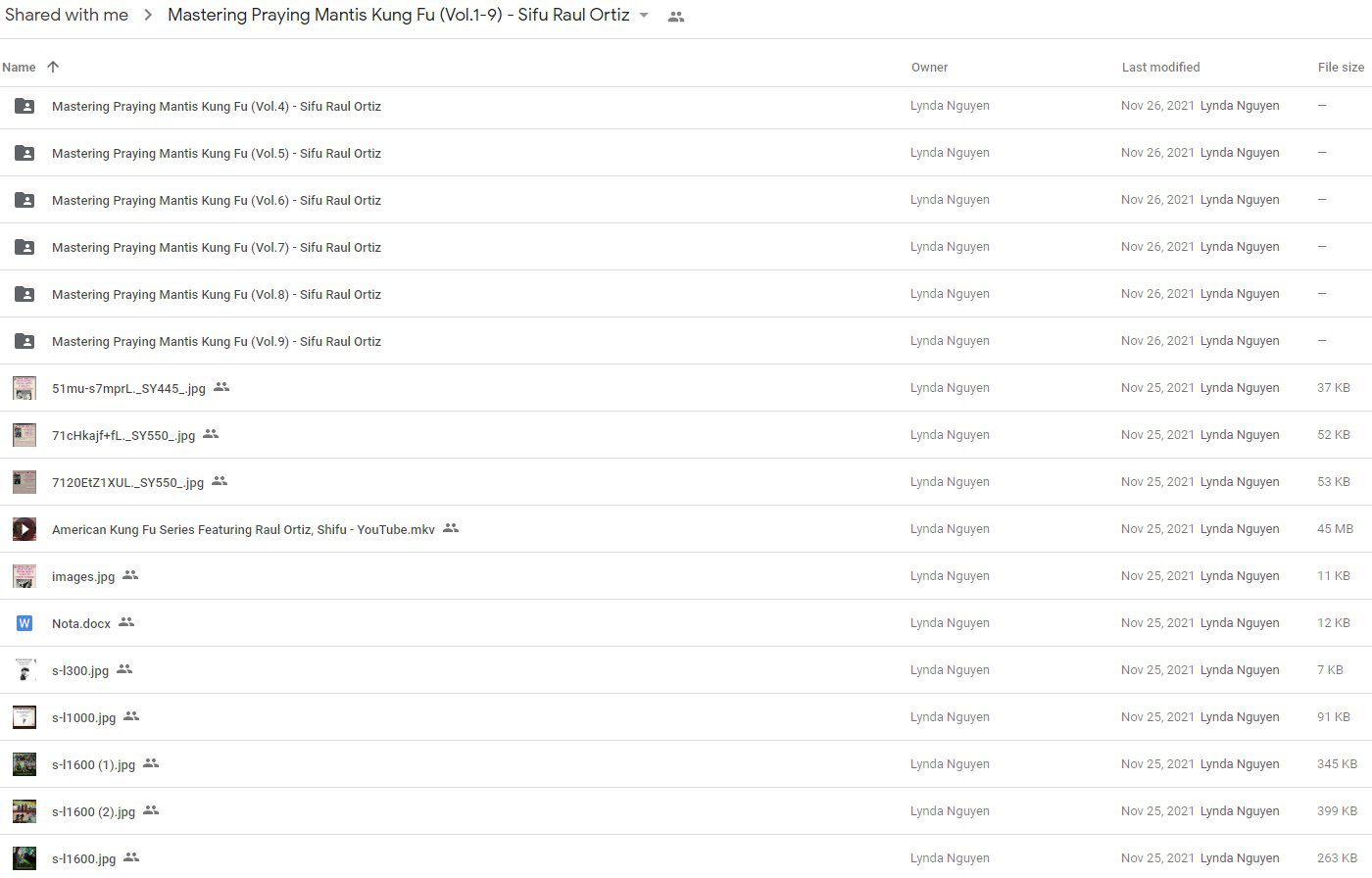This screenshot has height=878, width=1372.
Task: Click the Vol.7 shared folder icon
Action: coord(24,247)
